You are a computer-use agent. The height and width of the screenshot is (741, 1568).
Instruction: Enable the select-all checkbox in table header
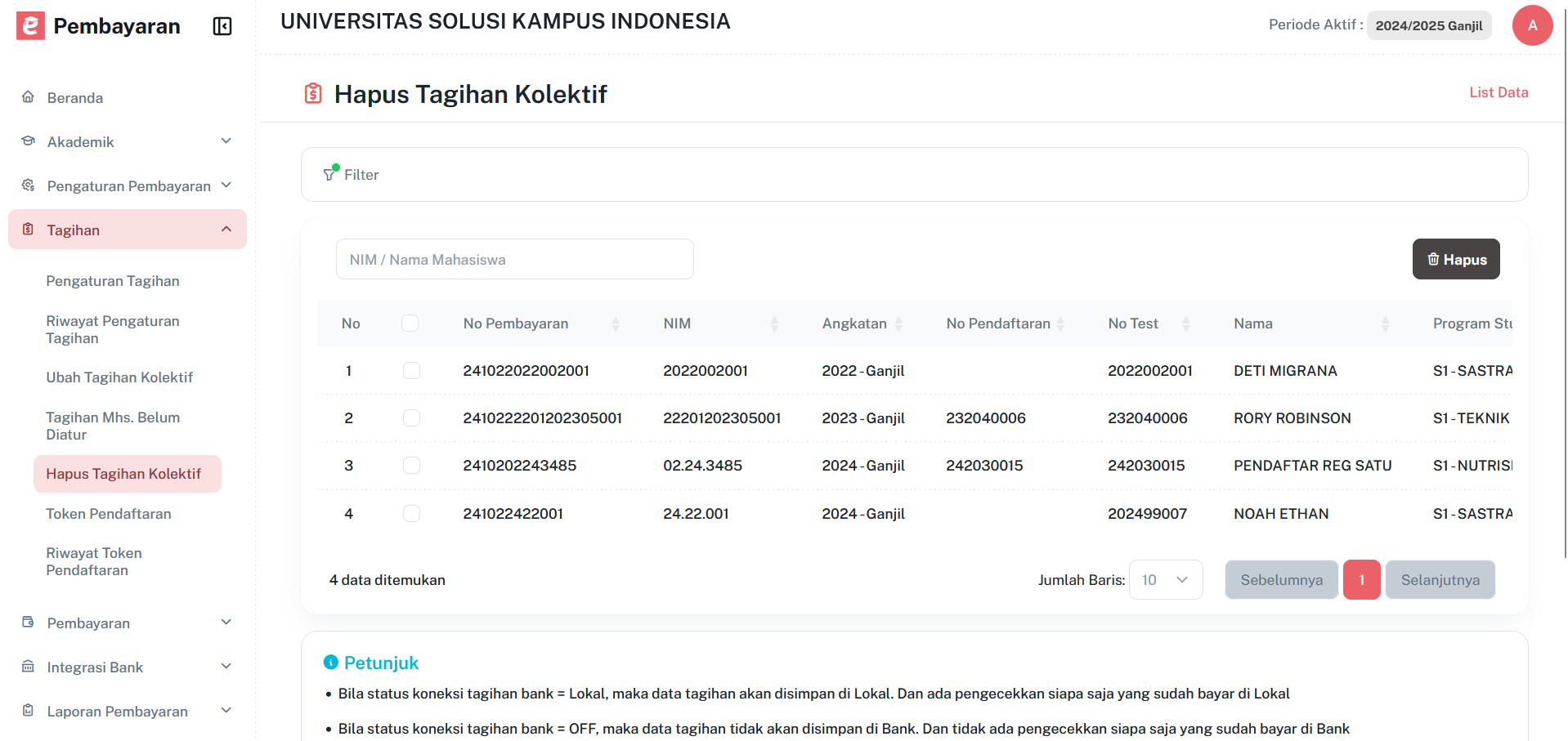(410, 323)
